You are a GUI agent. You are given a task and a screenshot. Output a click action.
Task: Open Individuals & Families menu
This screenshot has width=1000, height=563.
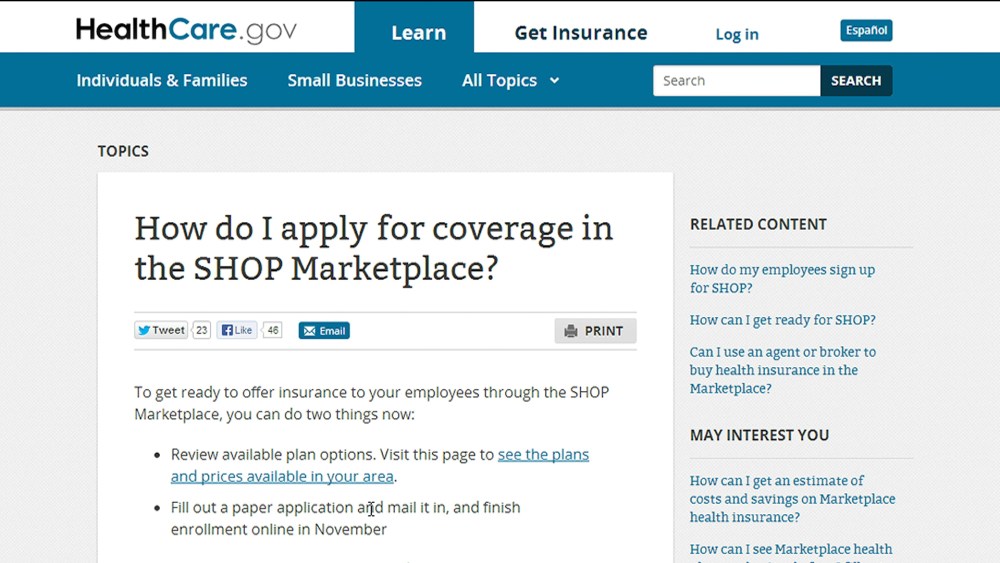tap(162, 81)
